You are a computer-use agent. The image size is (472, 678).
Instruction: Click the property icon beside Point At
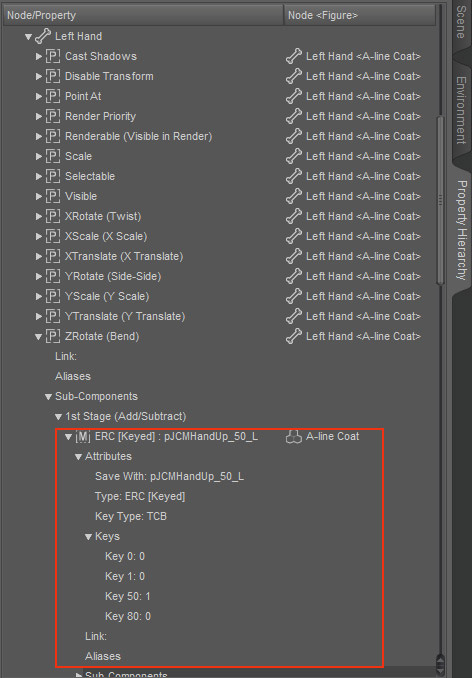[x=53, y=96]
